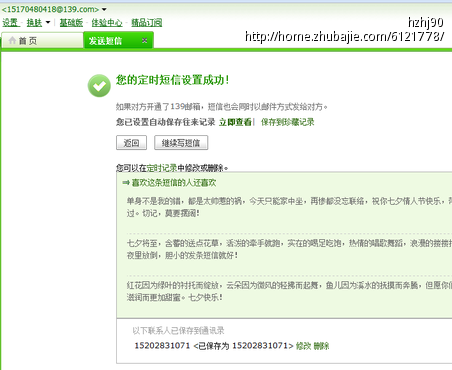Open the account dropdown next to the email address
The width and height of the screenshot is (452, 370).
[x=104, y=9]
